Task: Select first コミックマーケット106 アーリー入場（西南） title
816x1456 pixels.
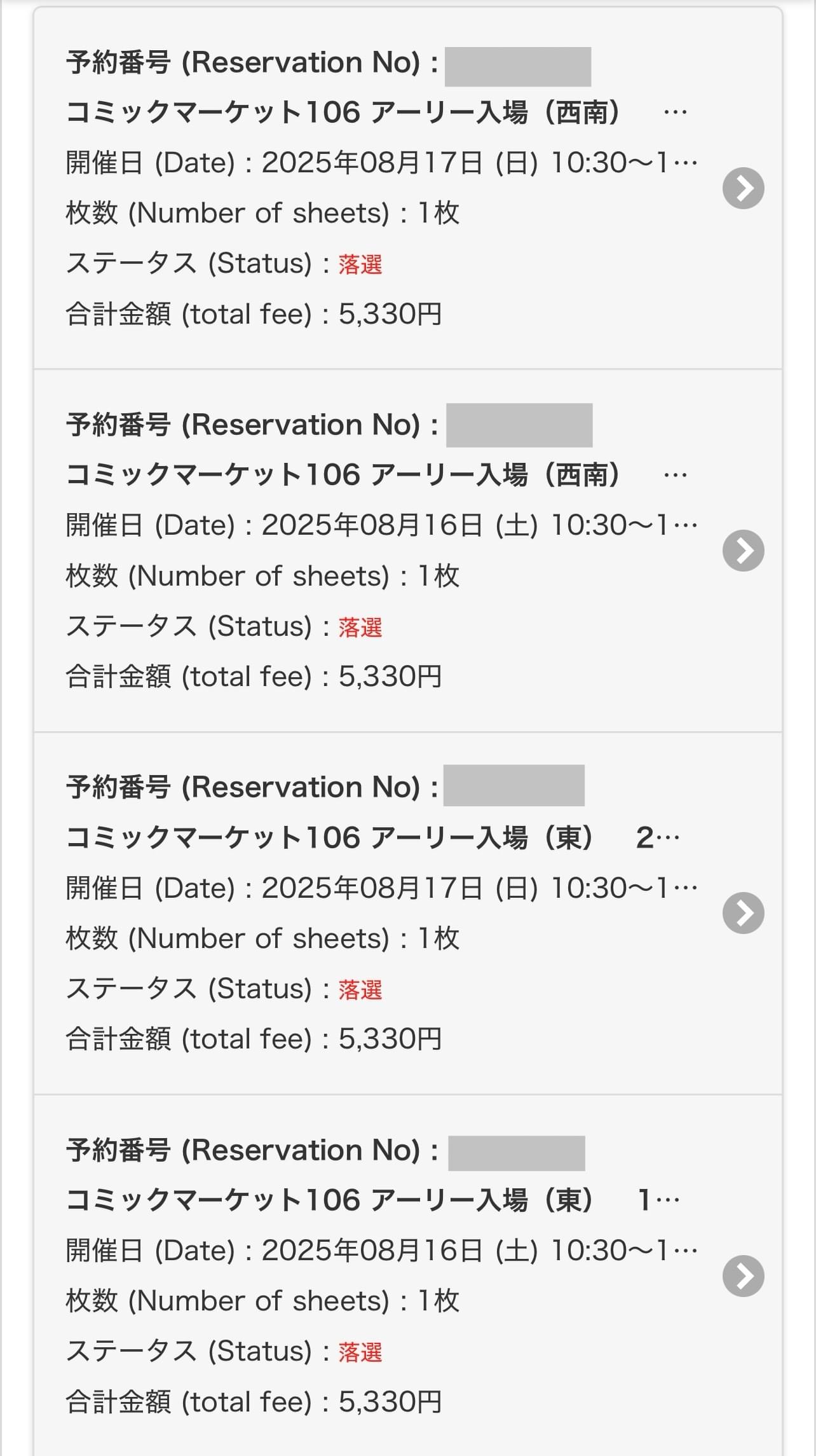Action: [376, 113]
